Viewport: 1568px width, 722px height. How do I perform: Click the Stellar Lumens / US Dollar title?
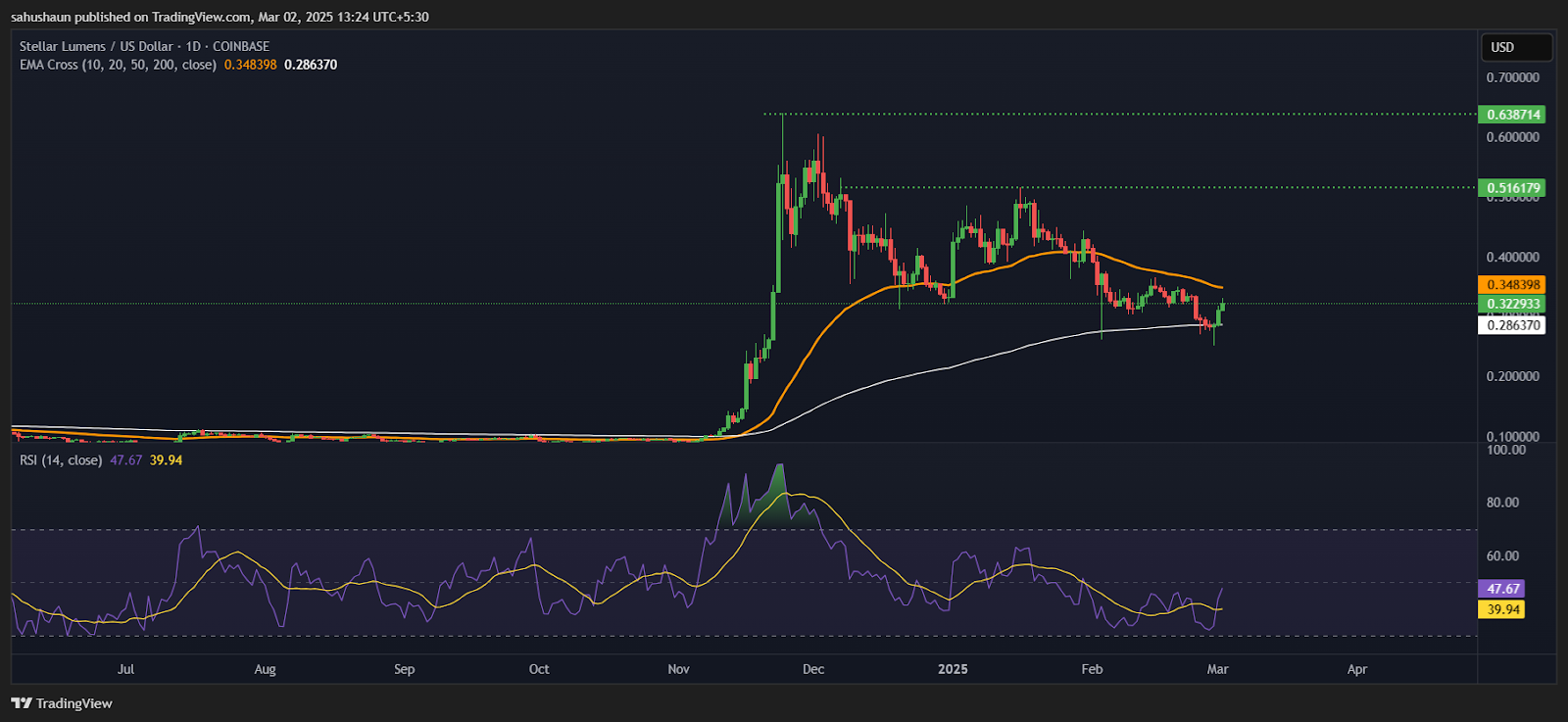coord(96,46)
